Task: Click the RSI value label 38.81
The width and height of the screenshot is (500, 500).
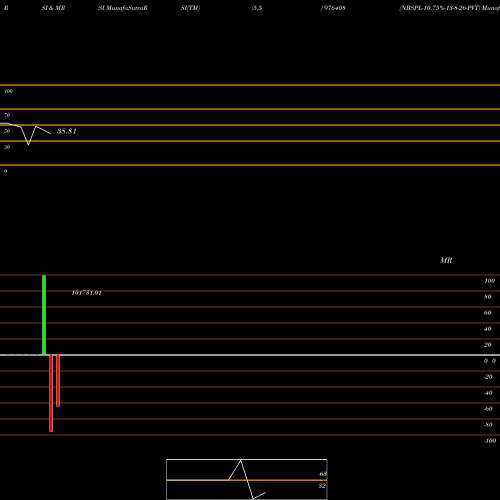Action: point(67,131)
